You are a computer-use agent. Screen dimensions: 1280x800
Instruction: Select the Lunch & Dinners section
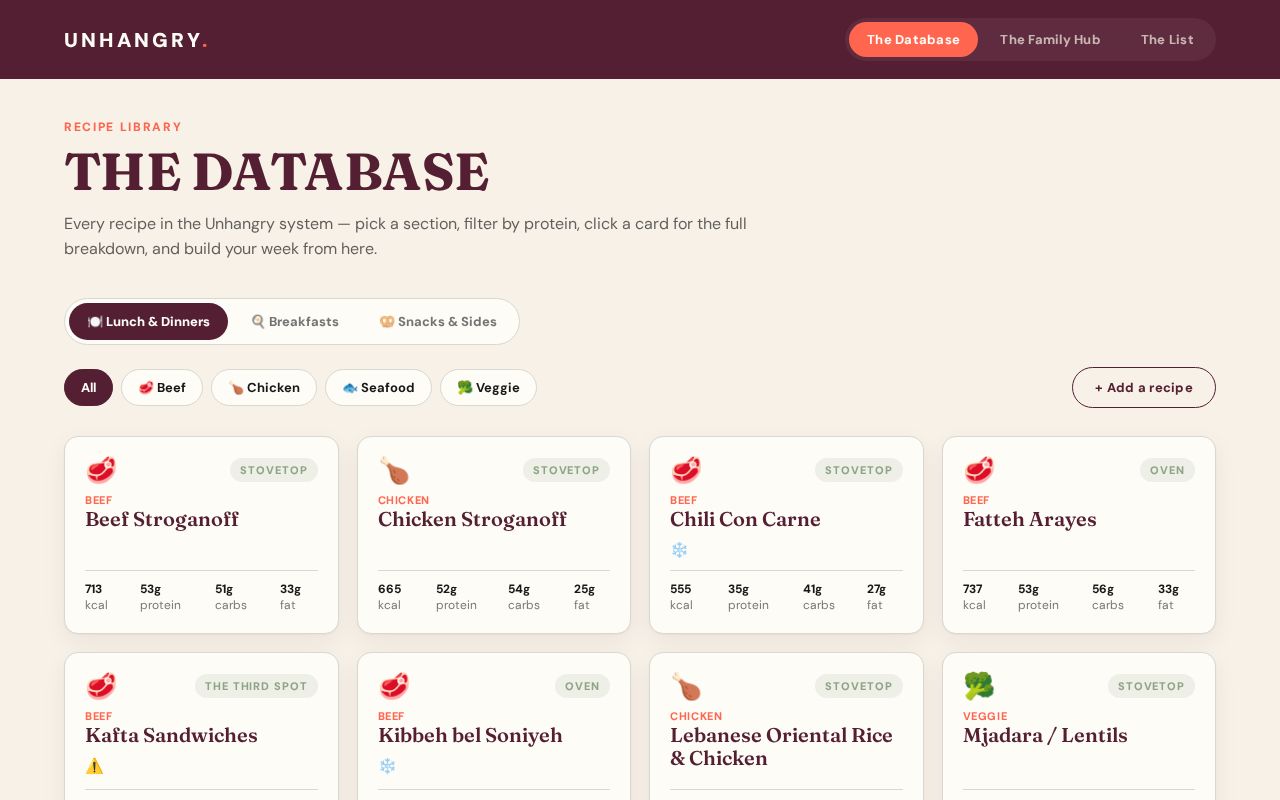148,322
